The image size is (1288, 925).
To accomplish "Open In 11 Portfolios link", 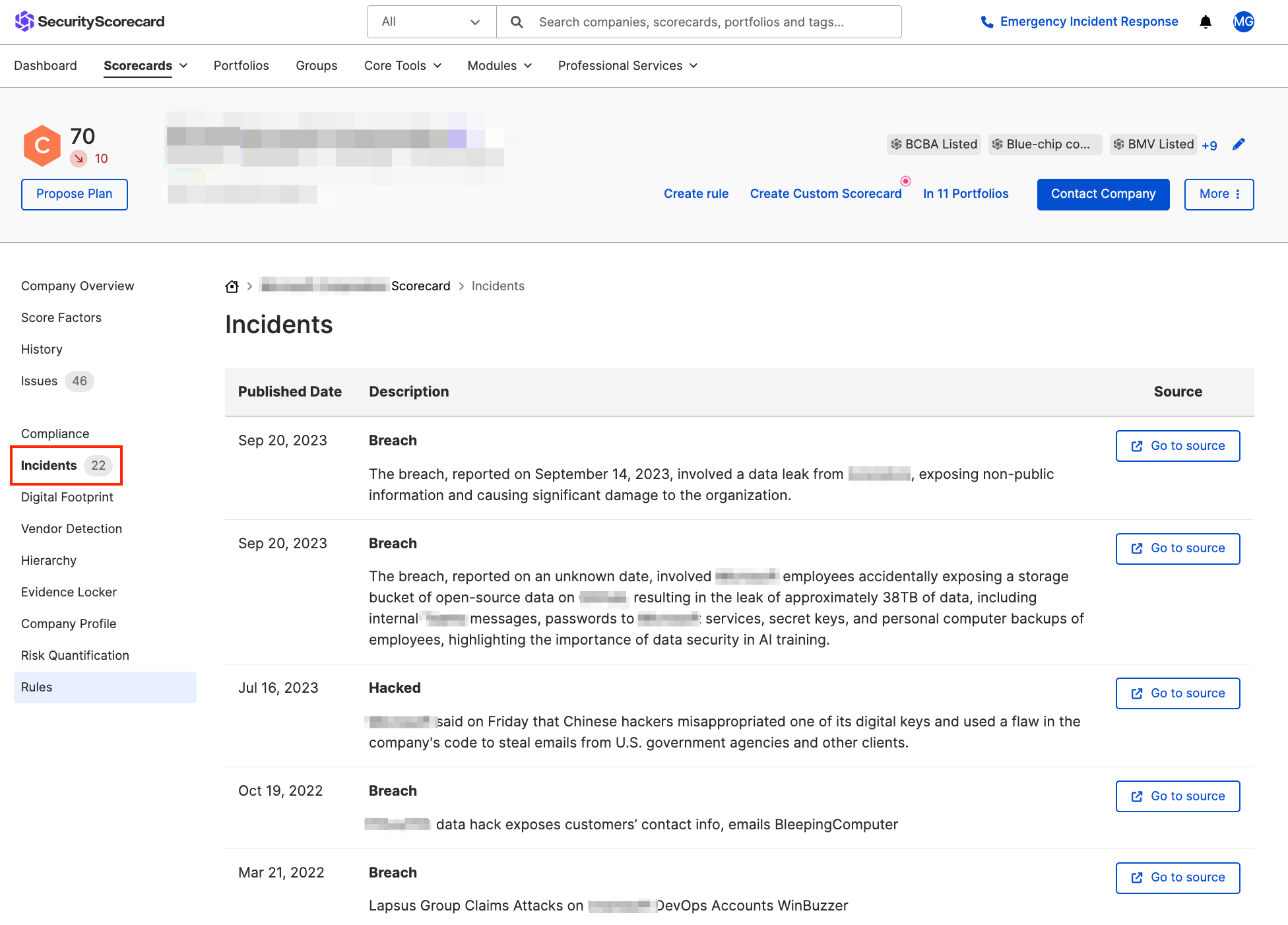I will 966,194.
